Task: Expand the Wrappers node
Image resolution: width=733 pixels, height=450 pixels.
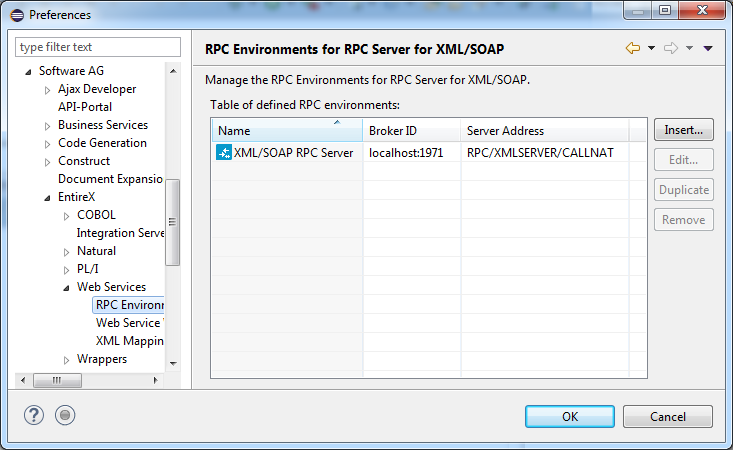Action: [66, 360]
